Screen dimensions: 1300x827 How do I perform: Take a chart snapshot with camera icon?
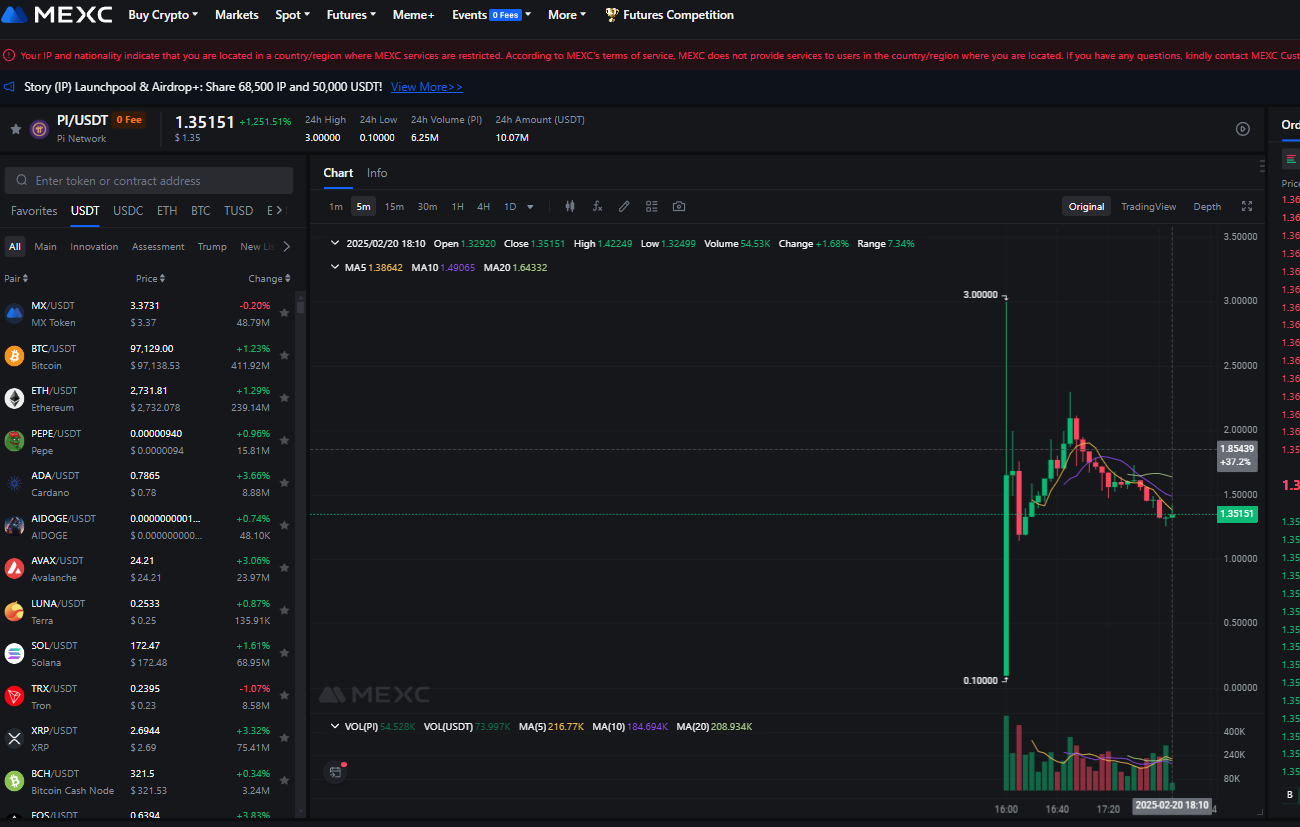[x=679, y=207]
